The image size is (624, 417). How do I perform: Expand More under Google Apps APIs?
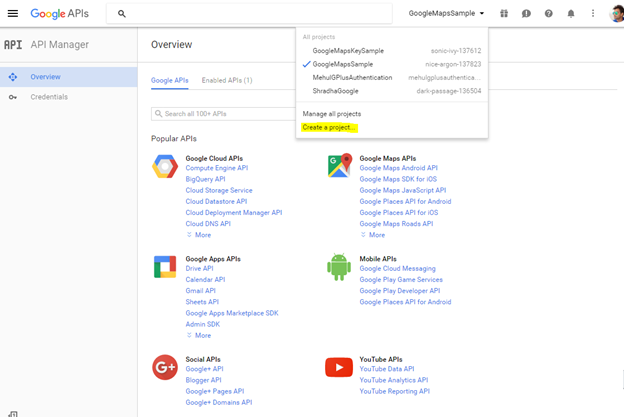point(200,335)
